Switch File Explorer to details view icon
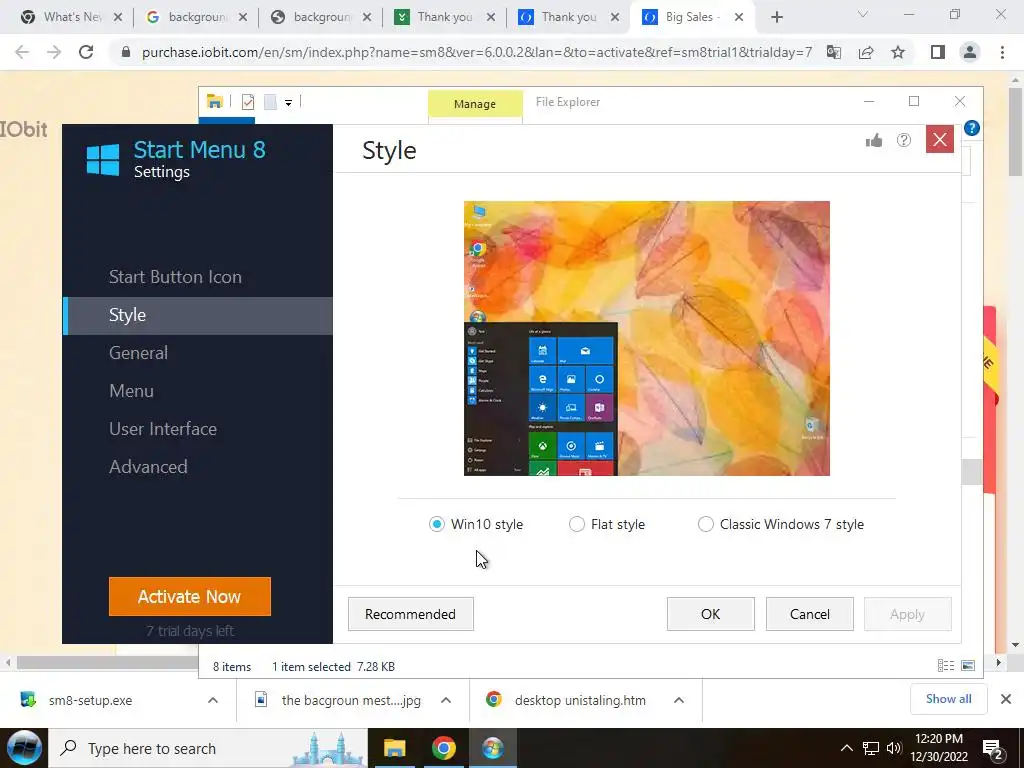1024x768 pixels. click(x=946, y=665)
